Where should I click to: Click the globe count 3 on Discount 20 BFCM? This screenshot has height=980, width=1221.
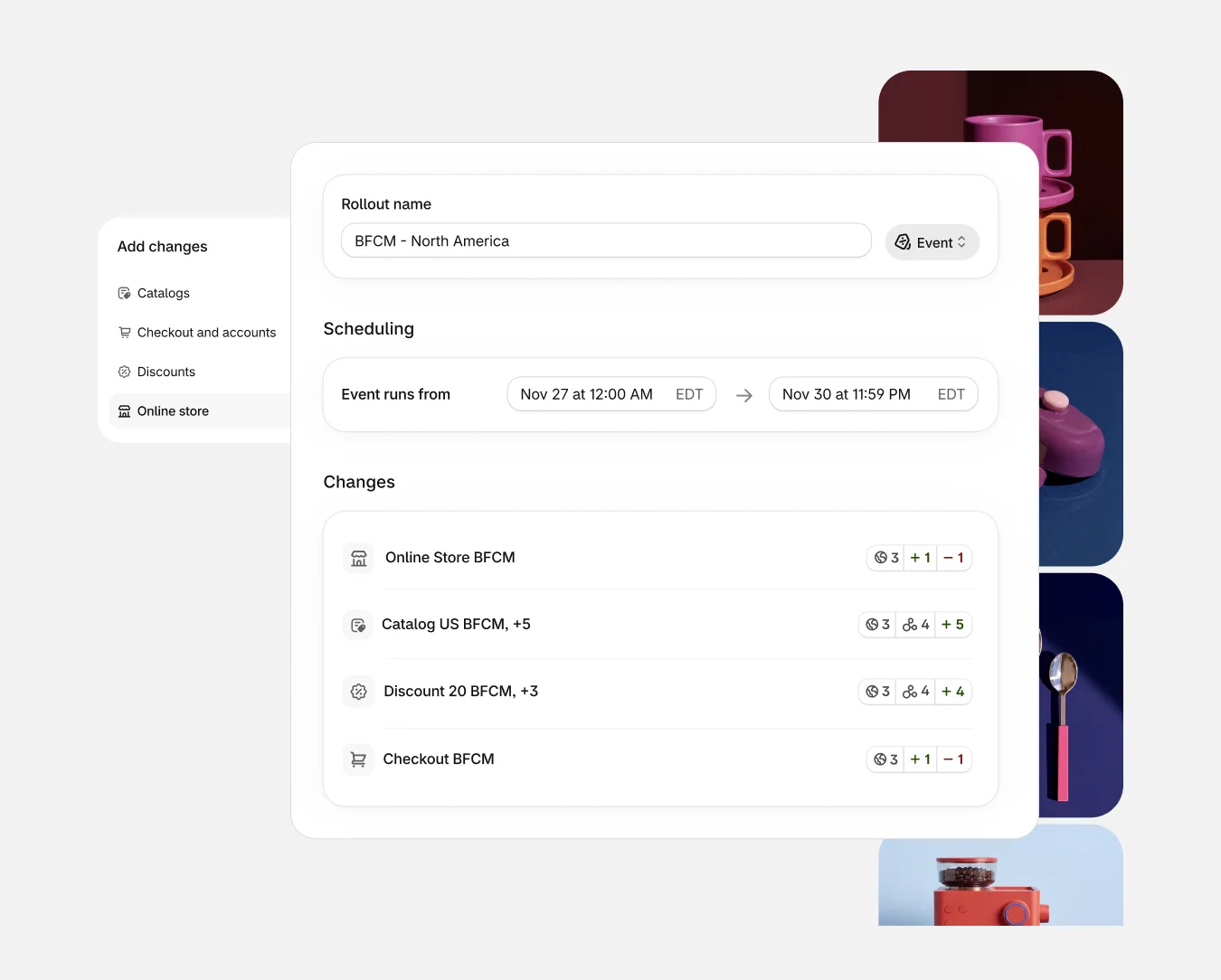(x=877, y=692)
